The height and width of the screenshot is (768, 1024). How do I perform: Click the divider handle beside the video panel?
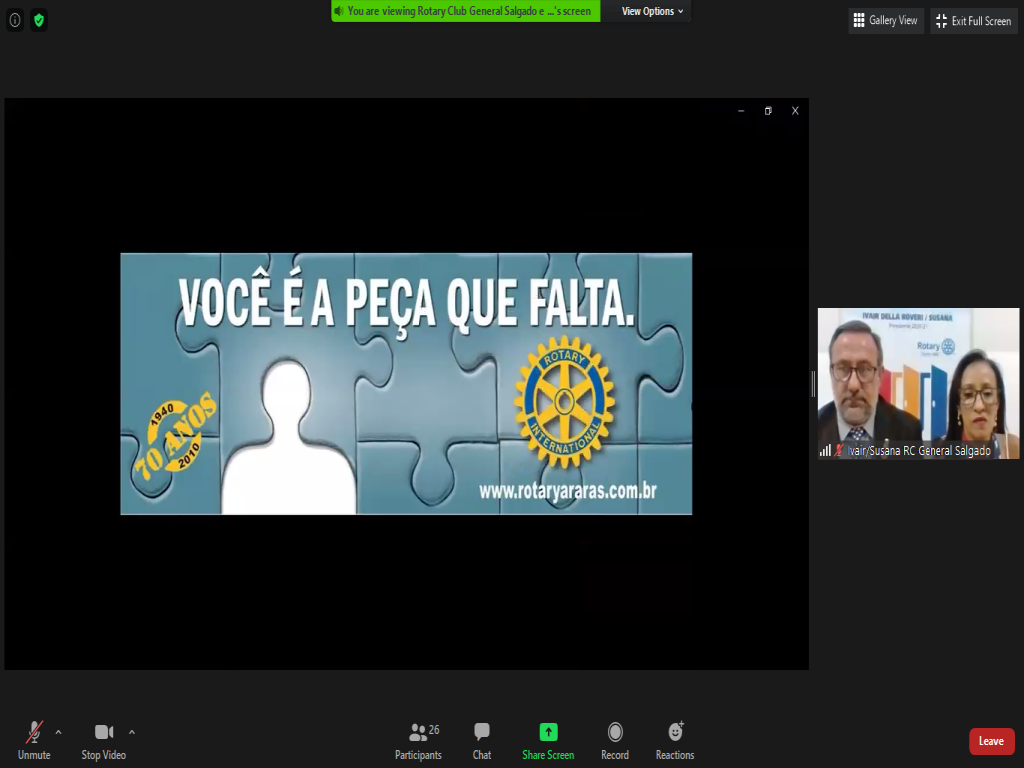813,383
